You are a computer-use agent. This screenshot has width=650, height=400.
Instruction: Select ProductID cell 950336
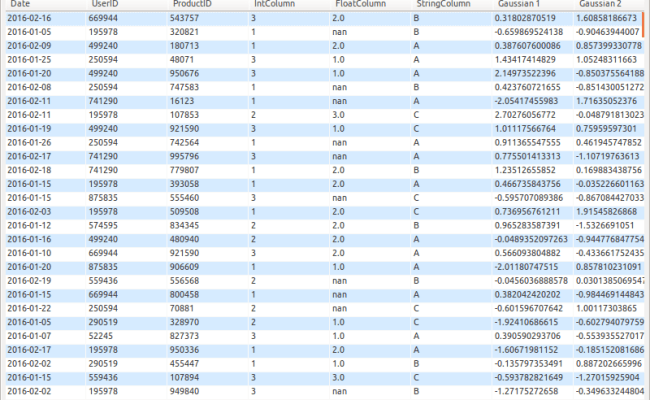(184, 350)
